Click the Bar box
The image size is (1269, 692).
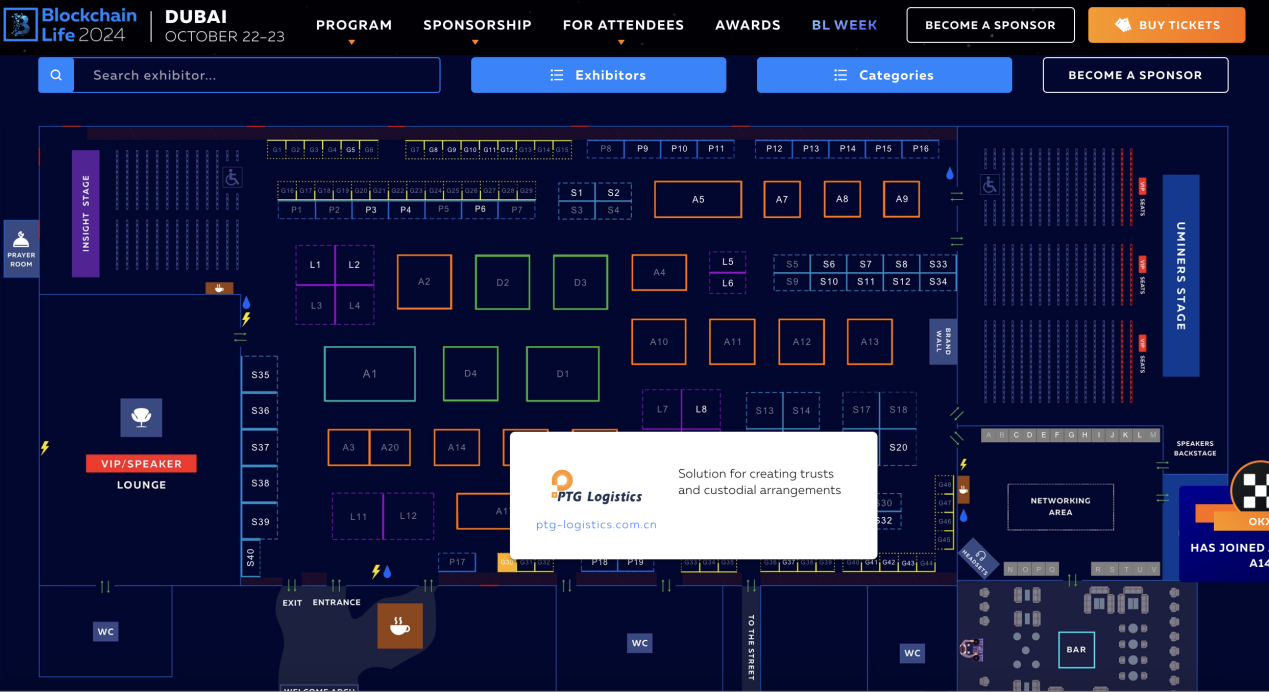pyautogui.click(x=1076, y=650)
